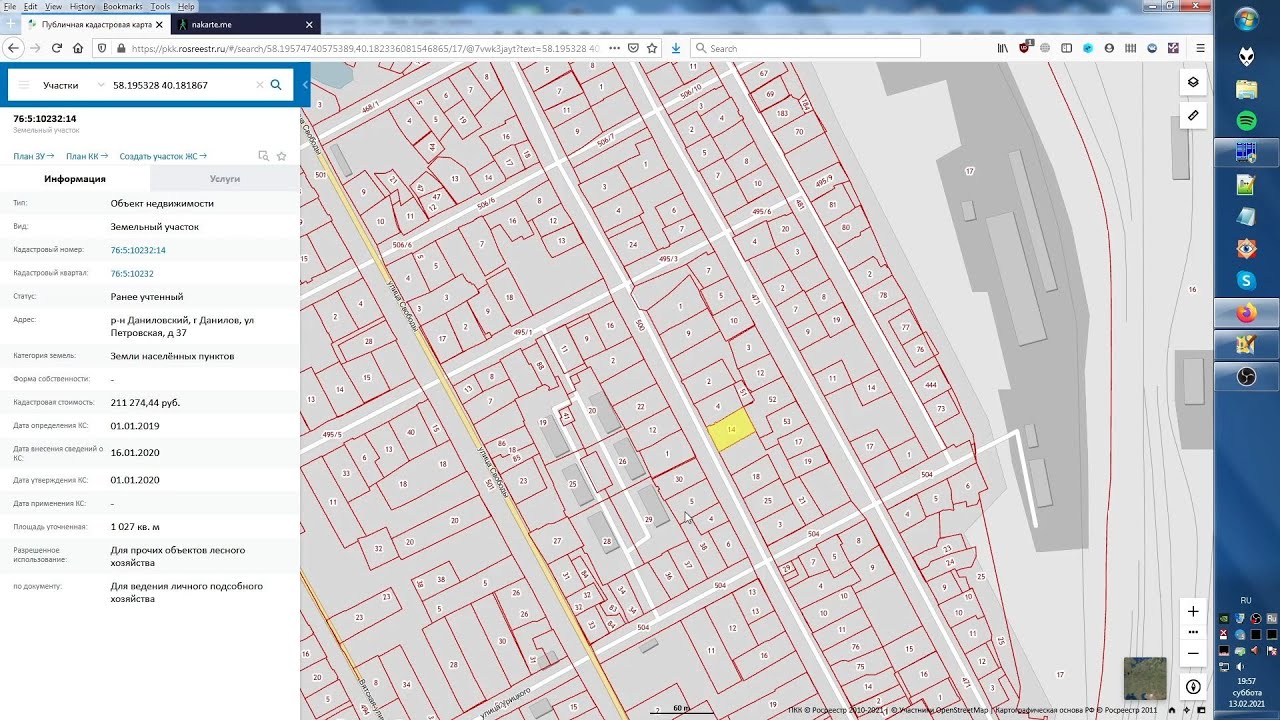Viewport: 1280px width, 720px height.
Task: Open the hamburger menu beside Участки
Action: (24, 85)
